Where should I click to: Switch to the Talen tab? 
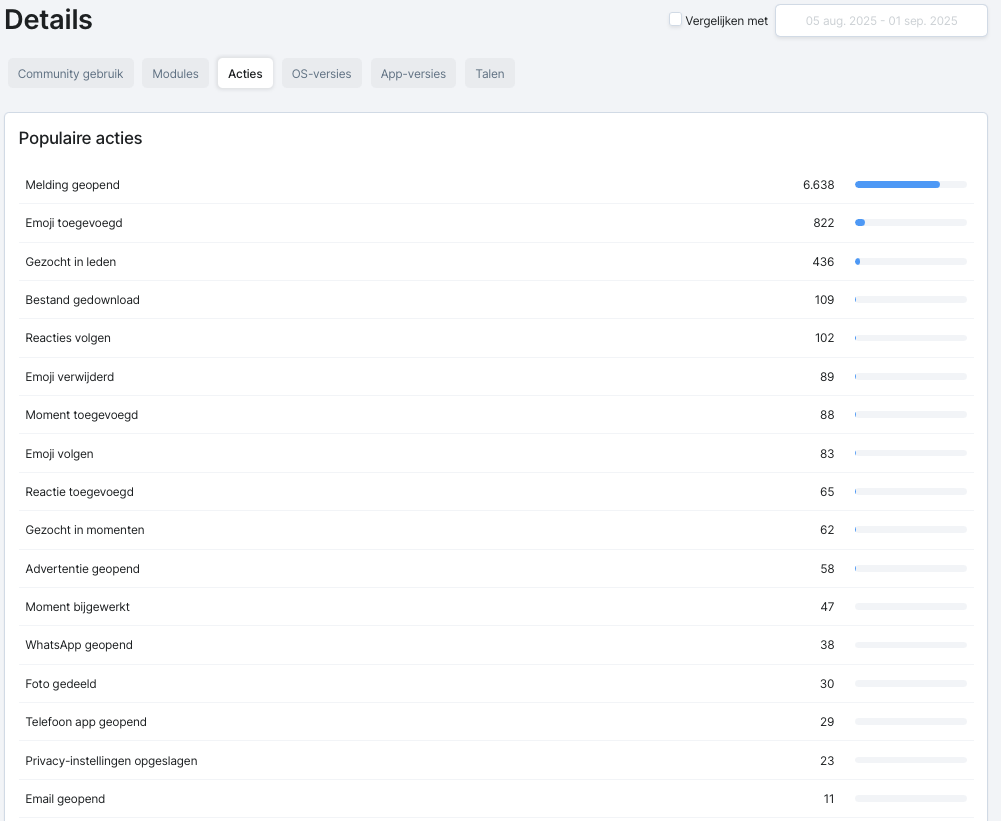490,74
